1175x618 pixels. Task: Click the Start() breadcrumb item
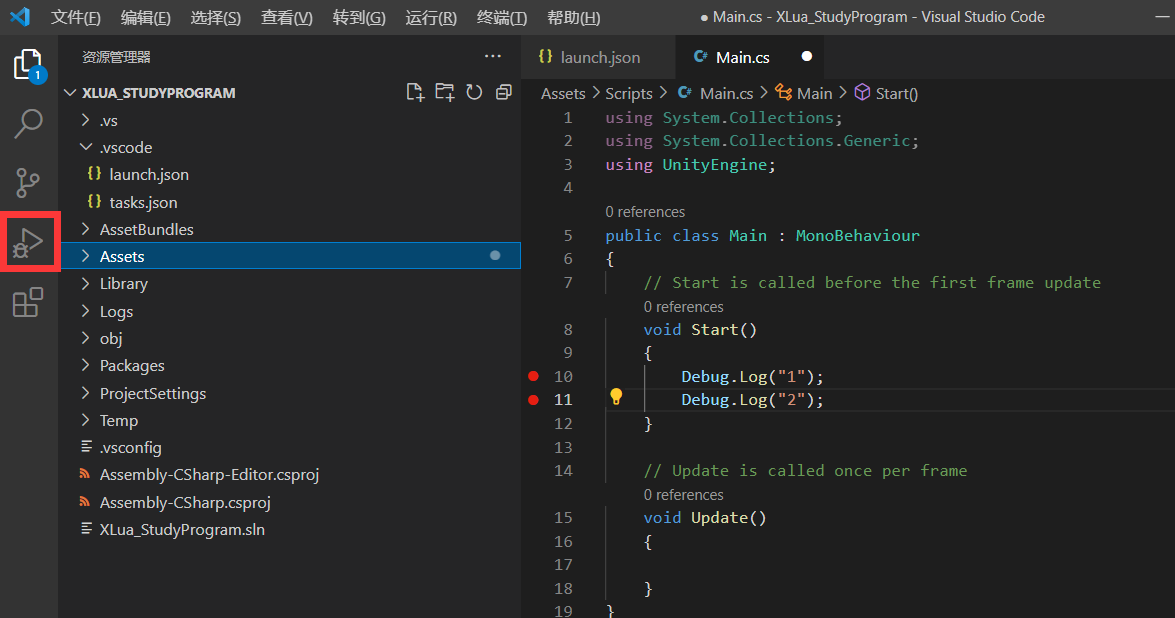click(x=894, y=92)
